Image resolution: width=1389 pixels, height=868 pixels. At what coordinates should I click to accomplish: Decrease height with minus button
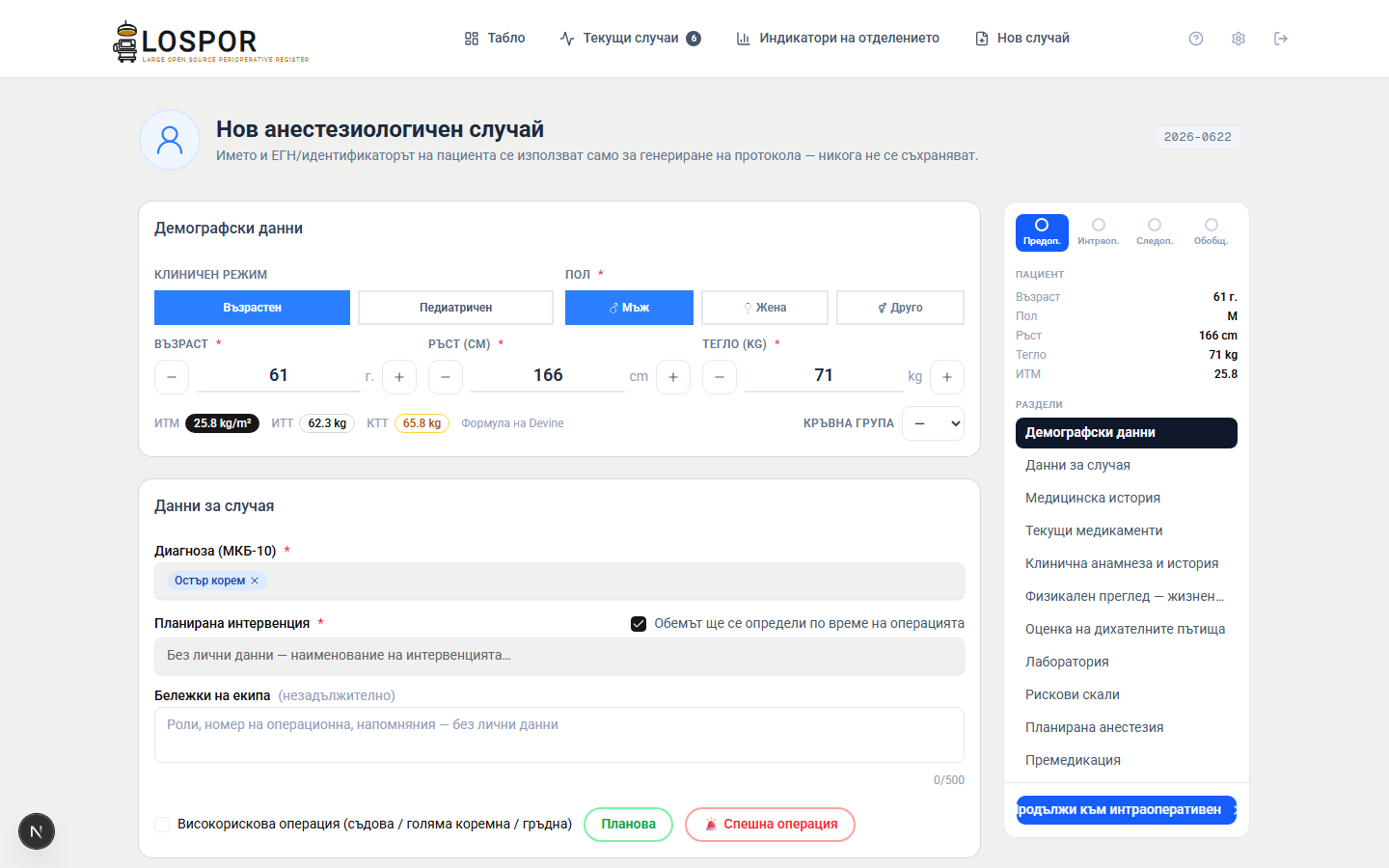point(446,377)
